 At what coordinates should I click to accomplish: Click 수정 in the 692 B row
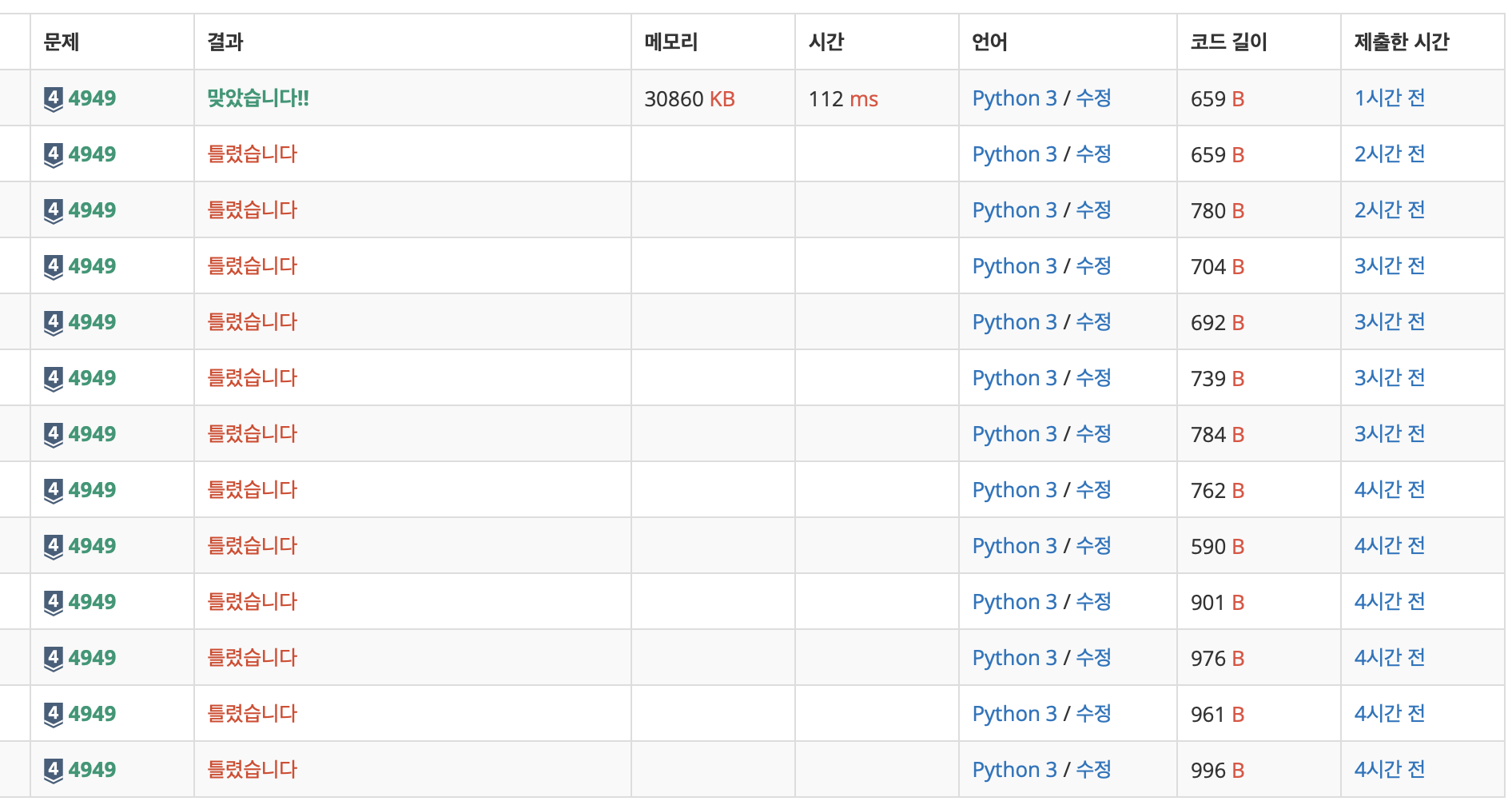(1094, 322)
